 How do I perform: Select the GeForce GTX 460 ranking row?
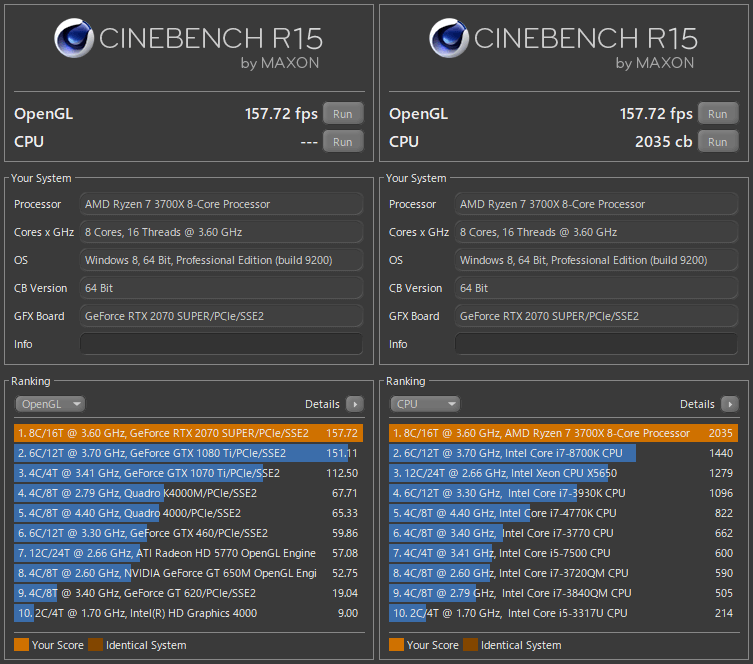188,533
